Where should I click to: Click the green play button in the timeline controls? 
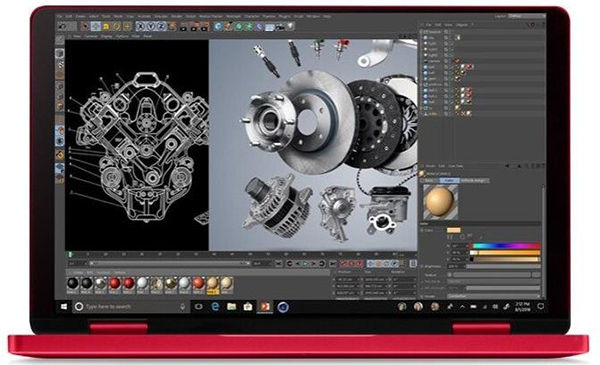pyautogui.click(x=305, y=264)
